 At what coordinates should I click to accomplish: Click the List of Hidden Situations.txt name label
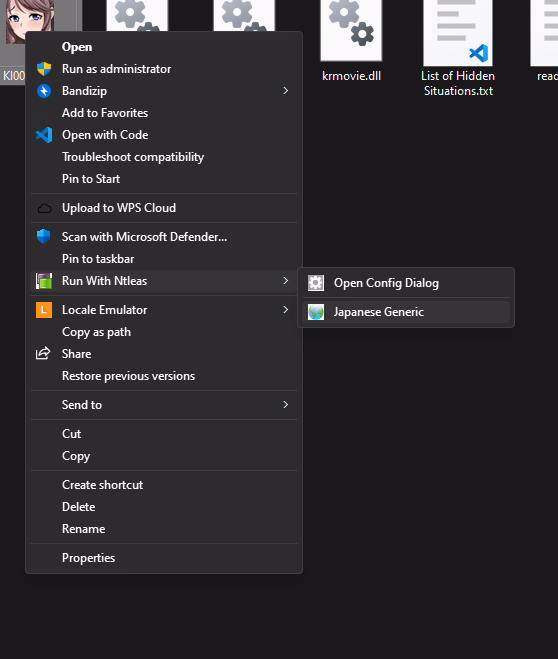tap(458, 83)
